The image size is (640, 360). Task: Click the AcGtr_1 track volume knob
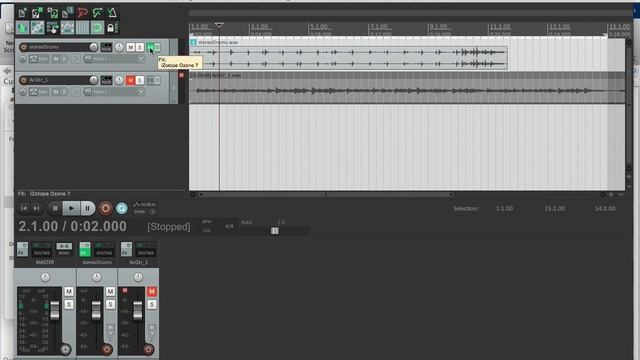[x=93, y=80]
